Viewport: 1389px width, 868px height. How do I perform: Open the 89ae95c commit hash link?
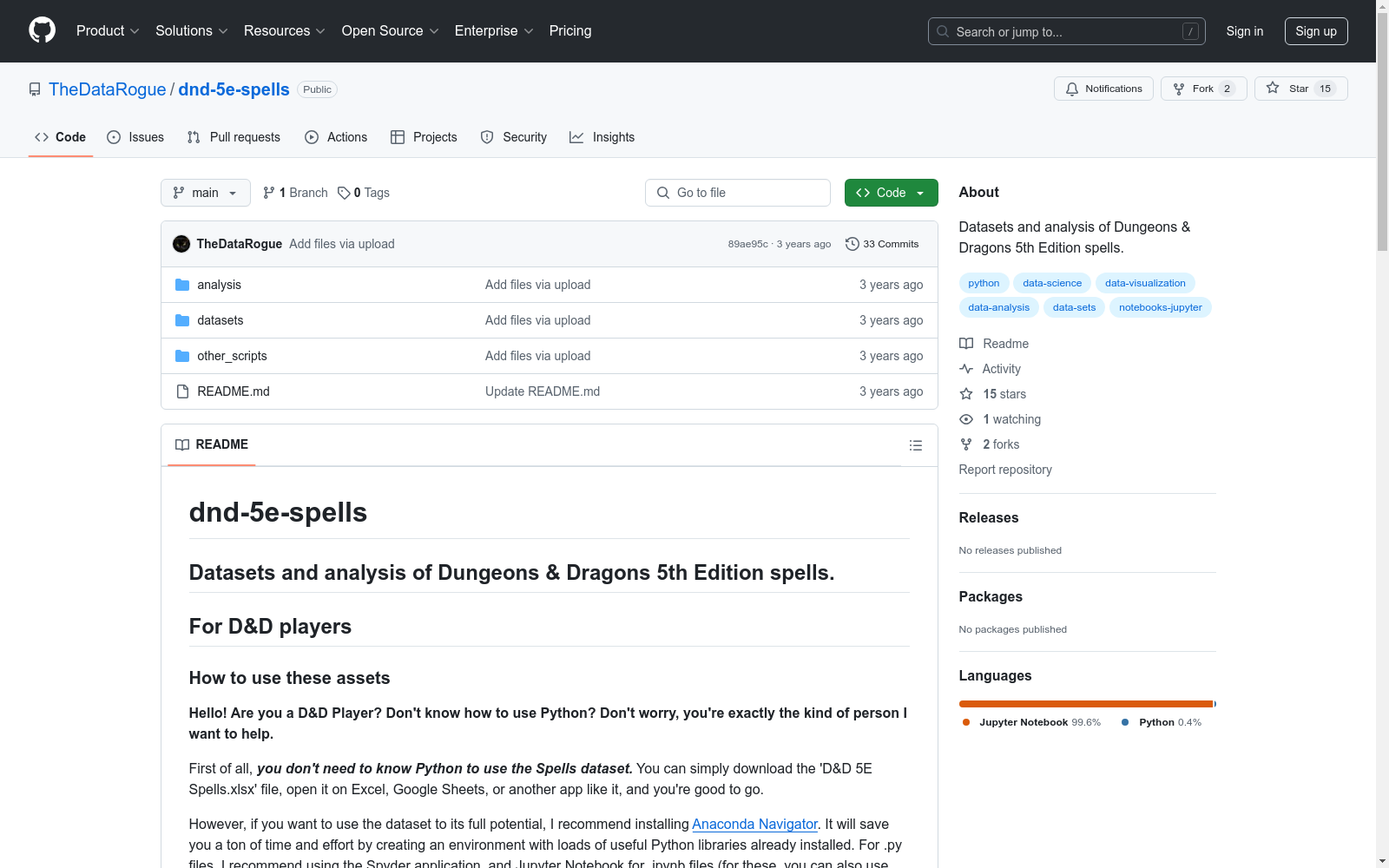click(747, 244)
